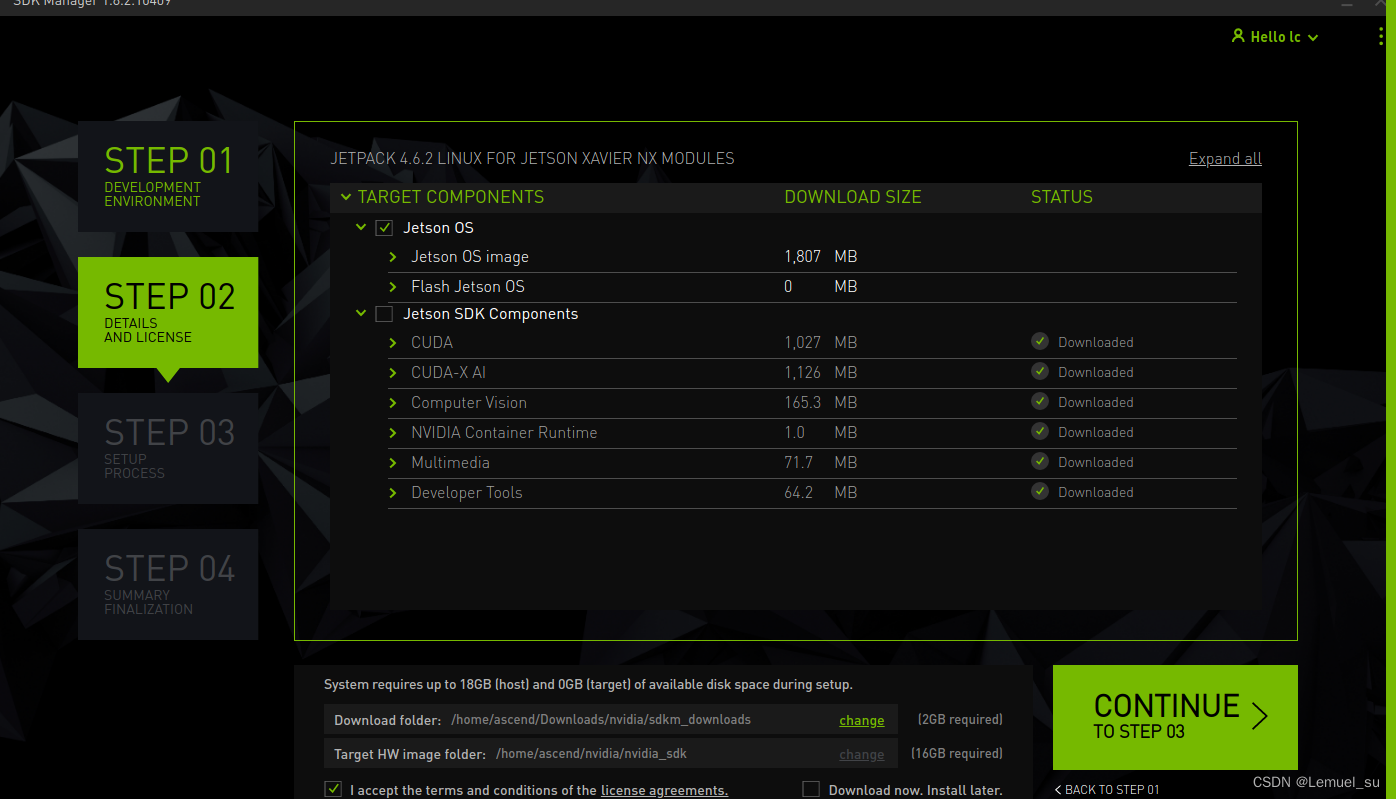This screenshot has width=1396, height=799.
Task: Click the Download folder path field
Action: (611, 720)
